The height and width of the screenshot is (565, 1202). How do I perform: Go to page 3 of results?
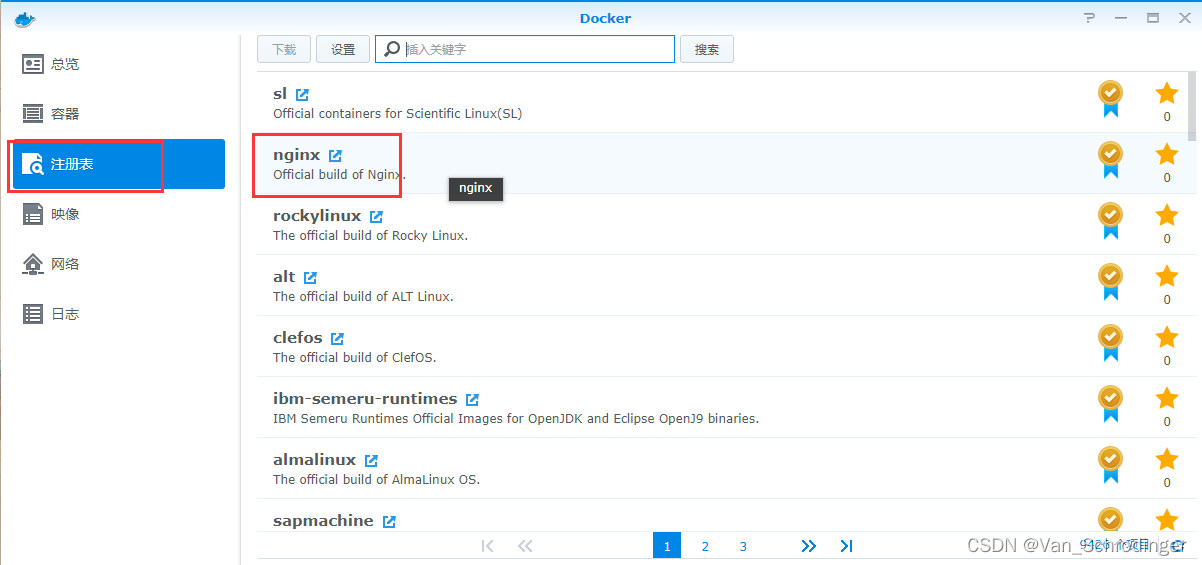[x=743, y=546]
